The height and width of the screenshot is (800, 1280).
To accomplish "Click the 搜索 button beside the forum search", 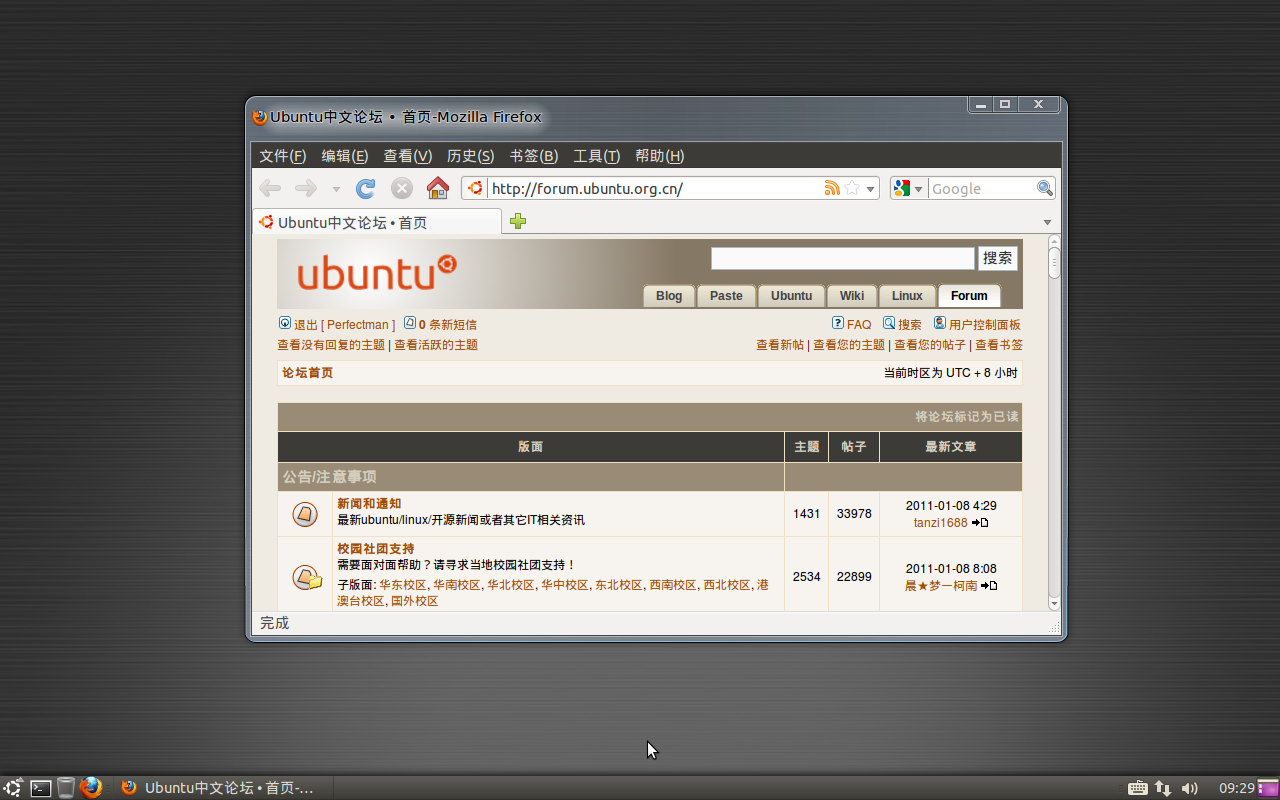I will (x=998, y=258).
